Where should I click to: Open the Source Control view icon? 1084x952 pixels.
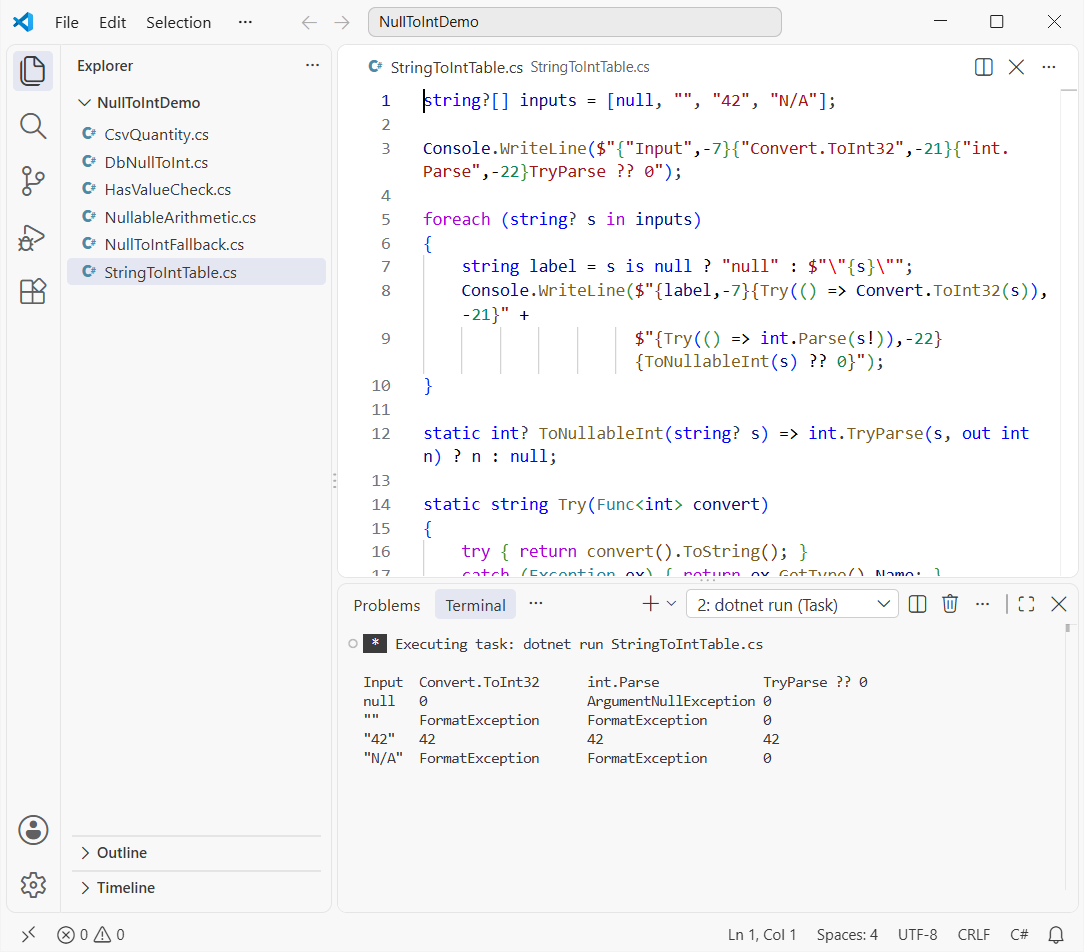click(x=32, y=181)
